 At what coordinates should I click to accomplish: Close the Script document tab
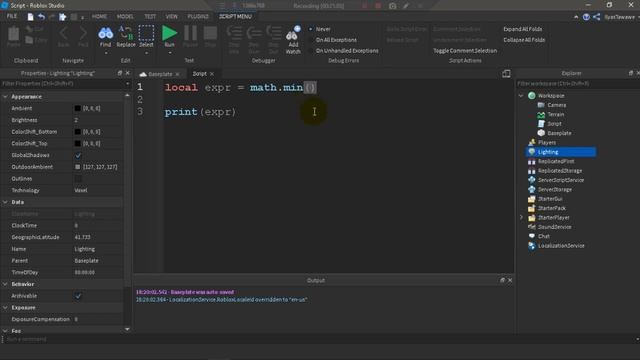coord(212,74)
